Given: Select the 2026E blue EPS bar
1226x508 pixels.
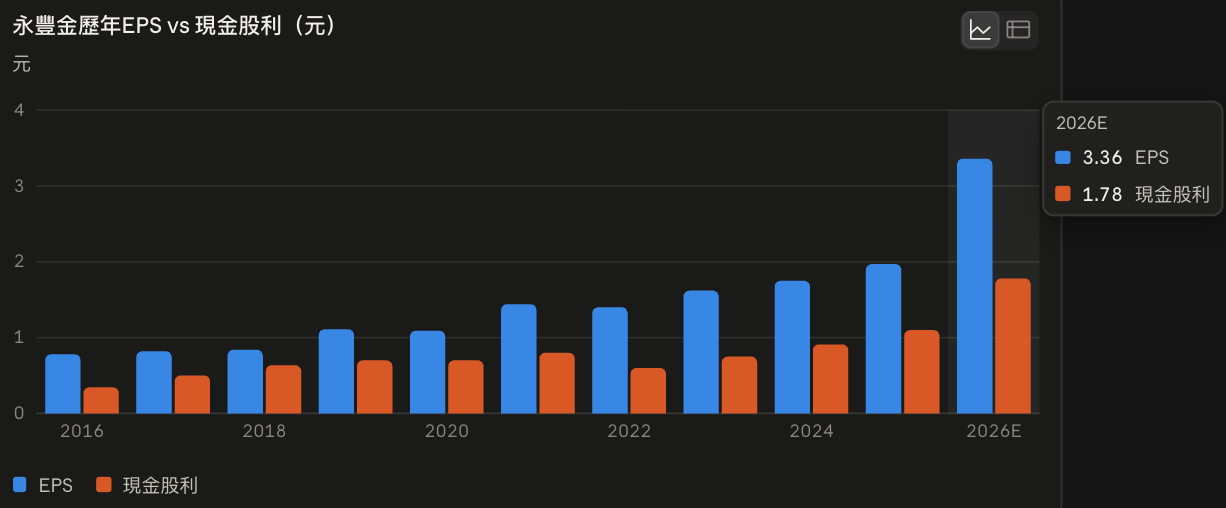Looking at the screenshot, I should [975, 286].
